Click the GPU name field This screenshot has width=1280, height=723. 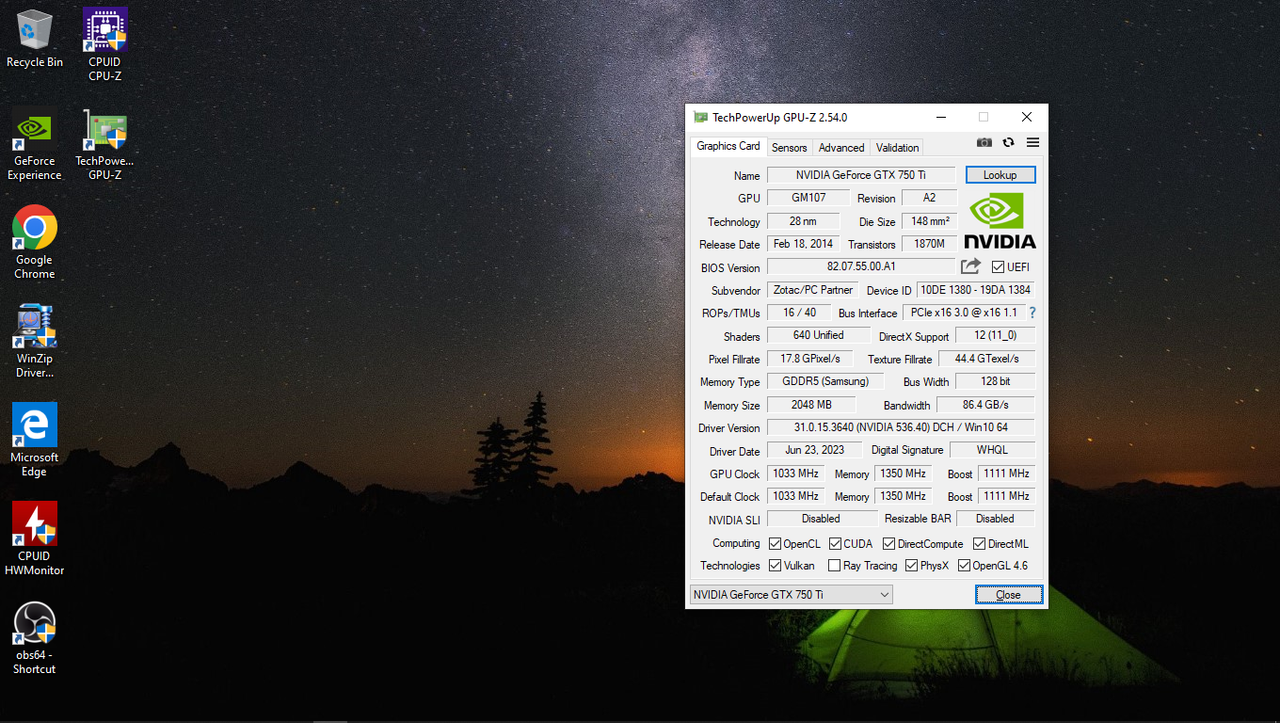(861, 175)
